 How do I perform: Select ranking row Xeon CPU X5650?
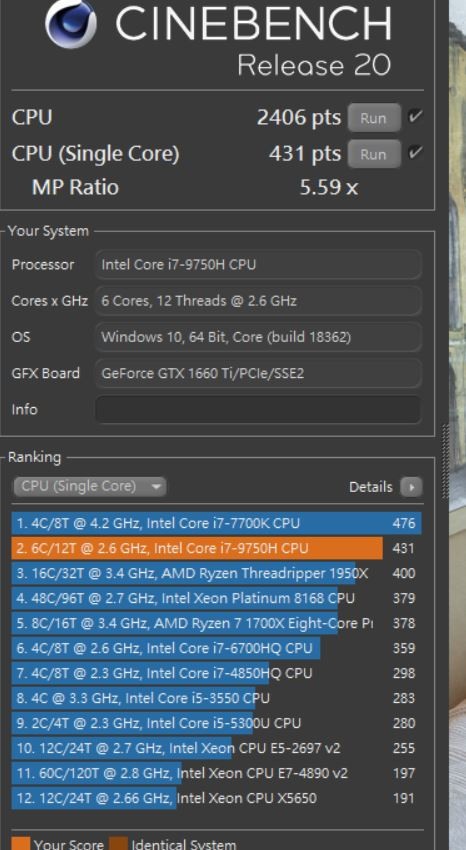(216, 798)
